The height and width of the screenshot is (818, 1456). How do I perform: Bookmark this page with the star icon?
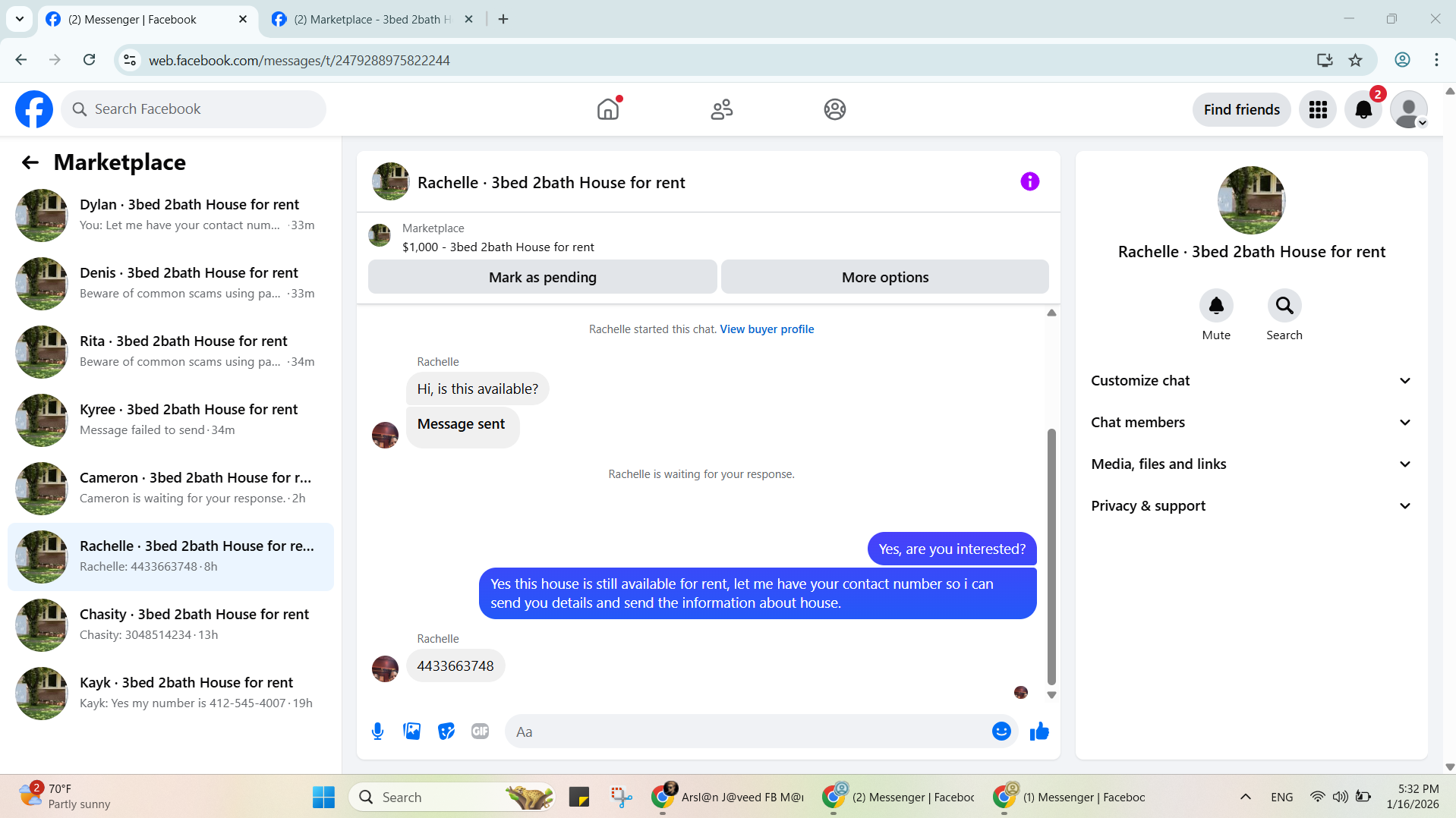click(1355, 60)
